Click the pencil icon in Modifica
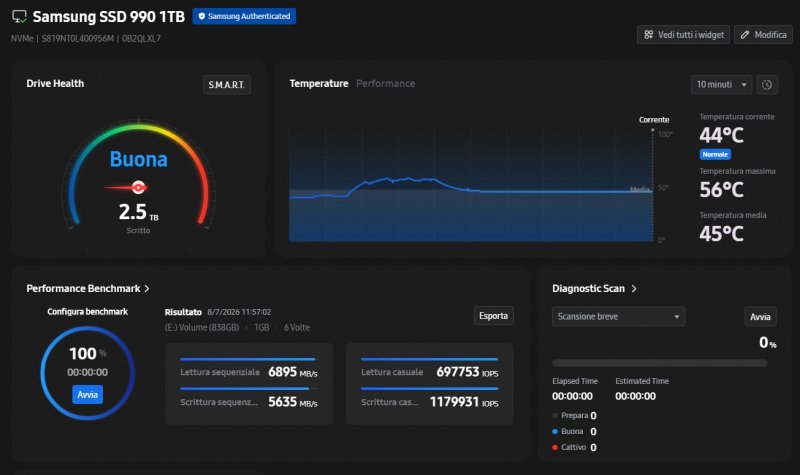The height and width of the screenshot is (475, 800). pyautogui.click(x=745, y=35)
